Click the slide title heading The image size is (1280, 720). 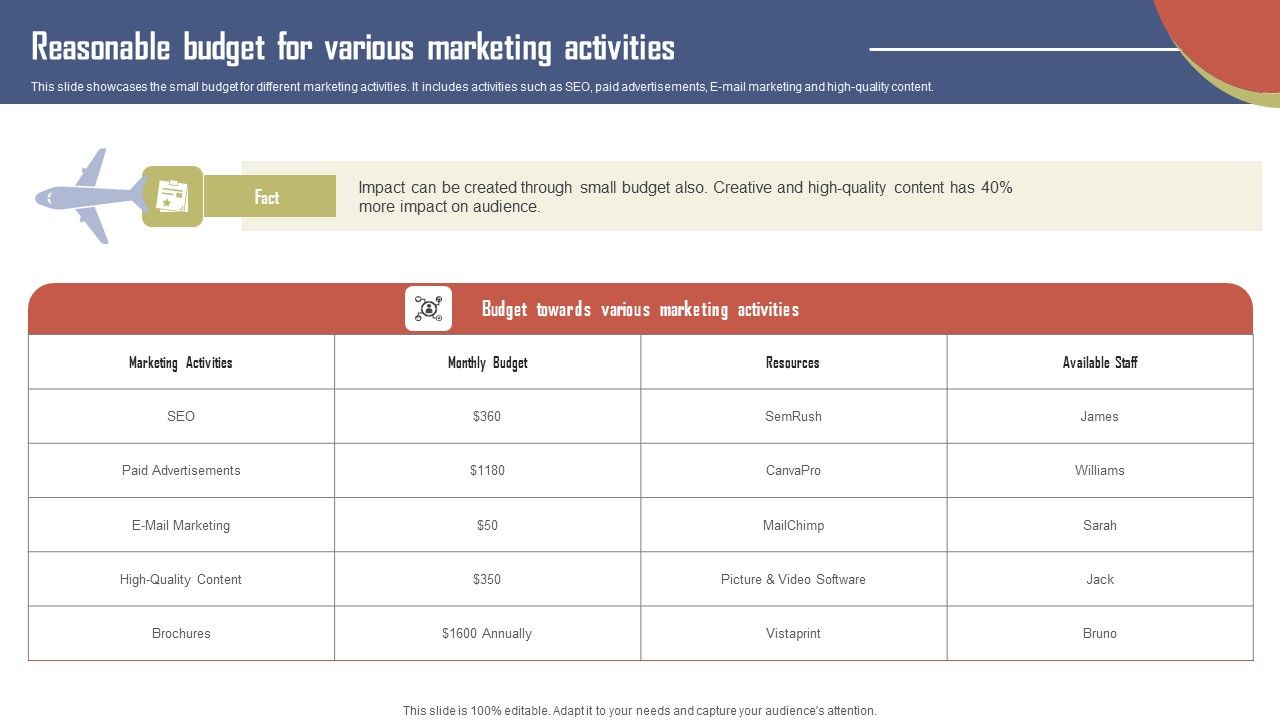click(x=353, y=48)
